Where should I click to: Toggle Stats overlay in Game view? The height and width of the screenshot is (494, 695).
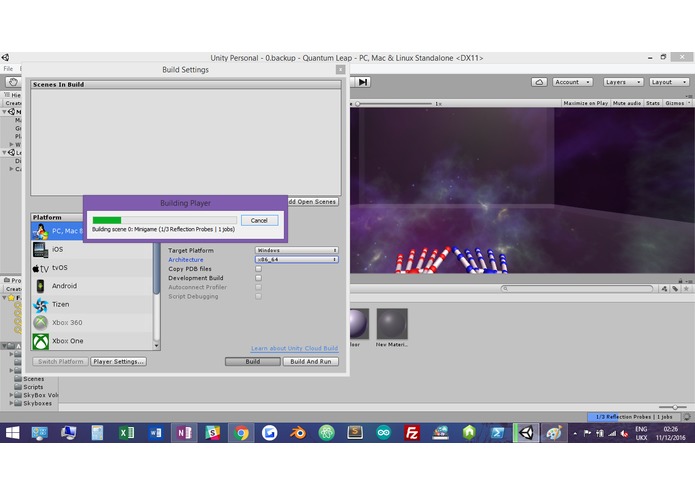pos(652,103)
